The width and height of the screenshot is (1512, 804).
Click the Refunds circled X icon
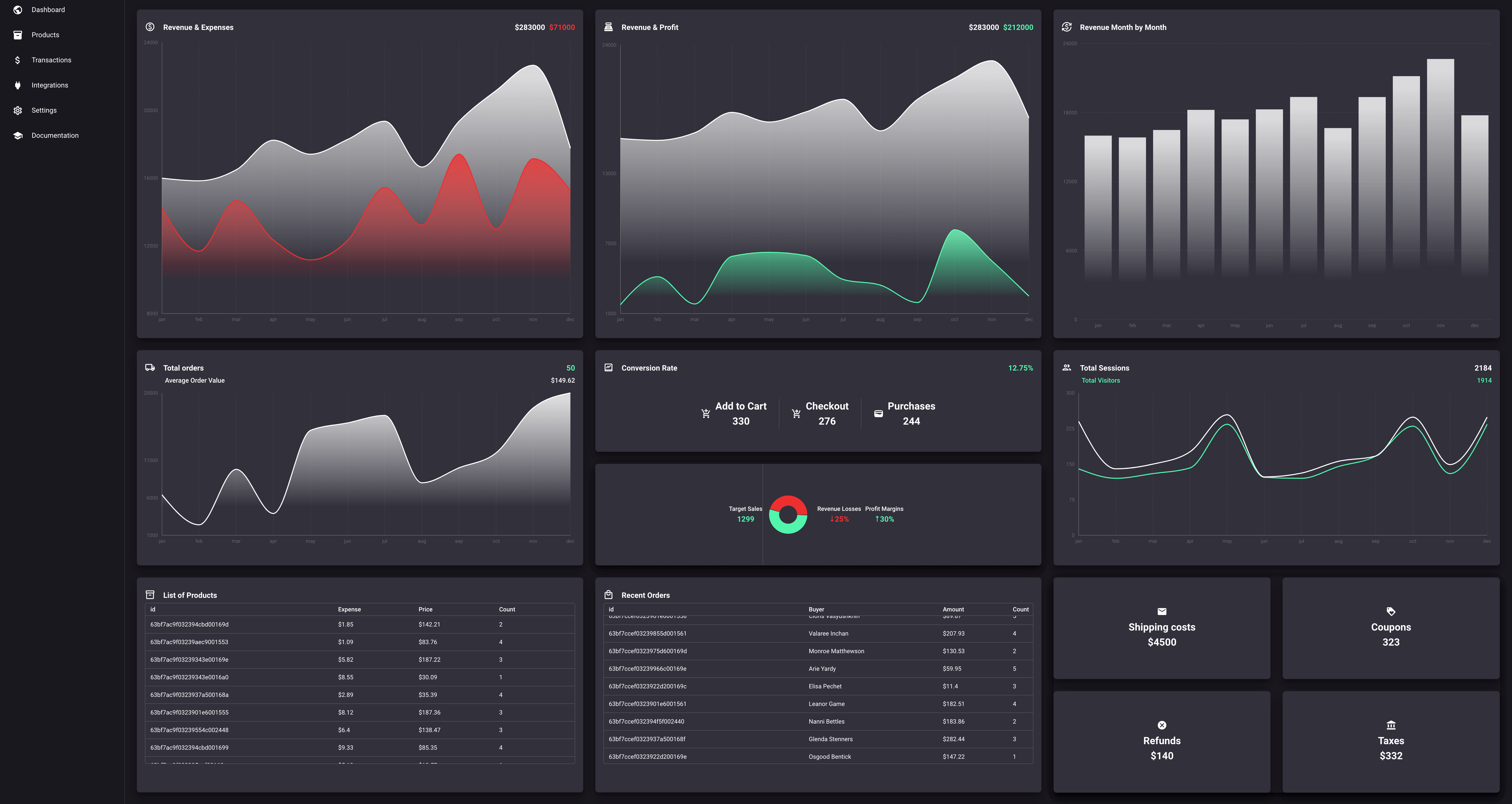[x=1162, y=725]
